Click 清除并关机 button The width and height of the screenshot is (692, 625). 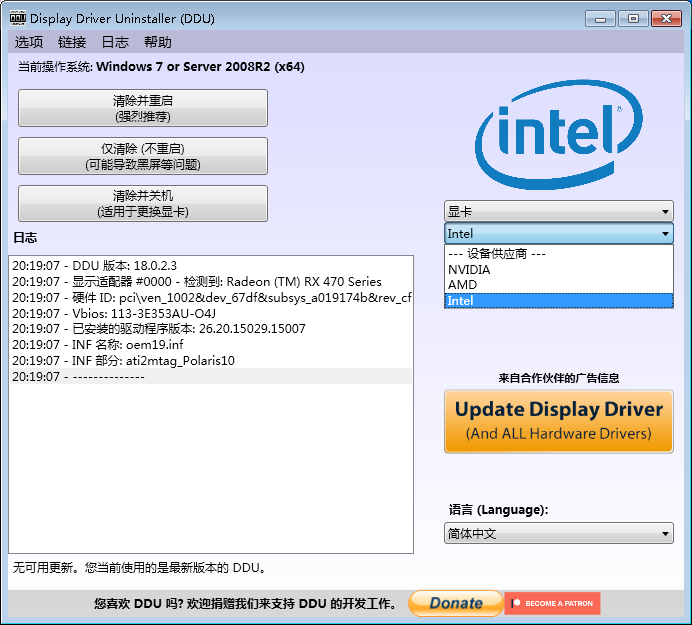tap(143, 203)
